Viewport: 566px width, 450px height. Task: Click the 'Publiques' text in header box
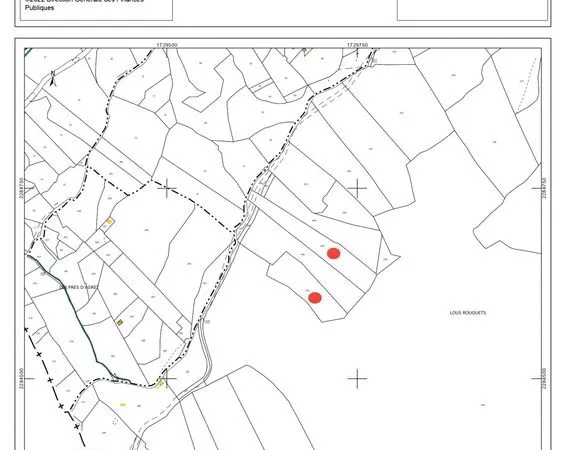click(39, 8)
